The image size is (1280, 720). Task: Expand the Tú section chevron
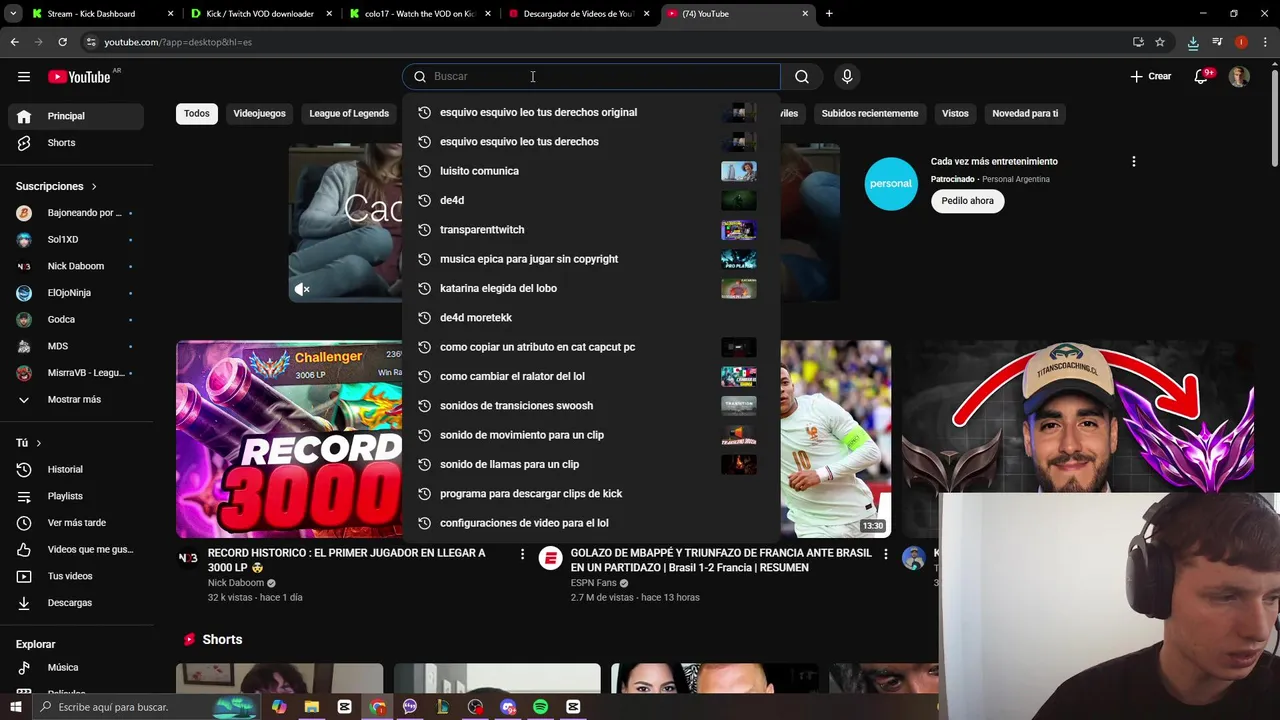[x=39, y=443]
